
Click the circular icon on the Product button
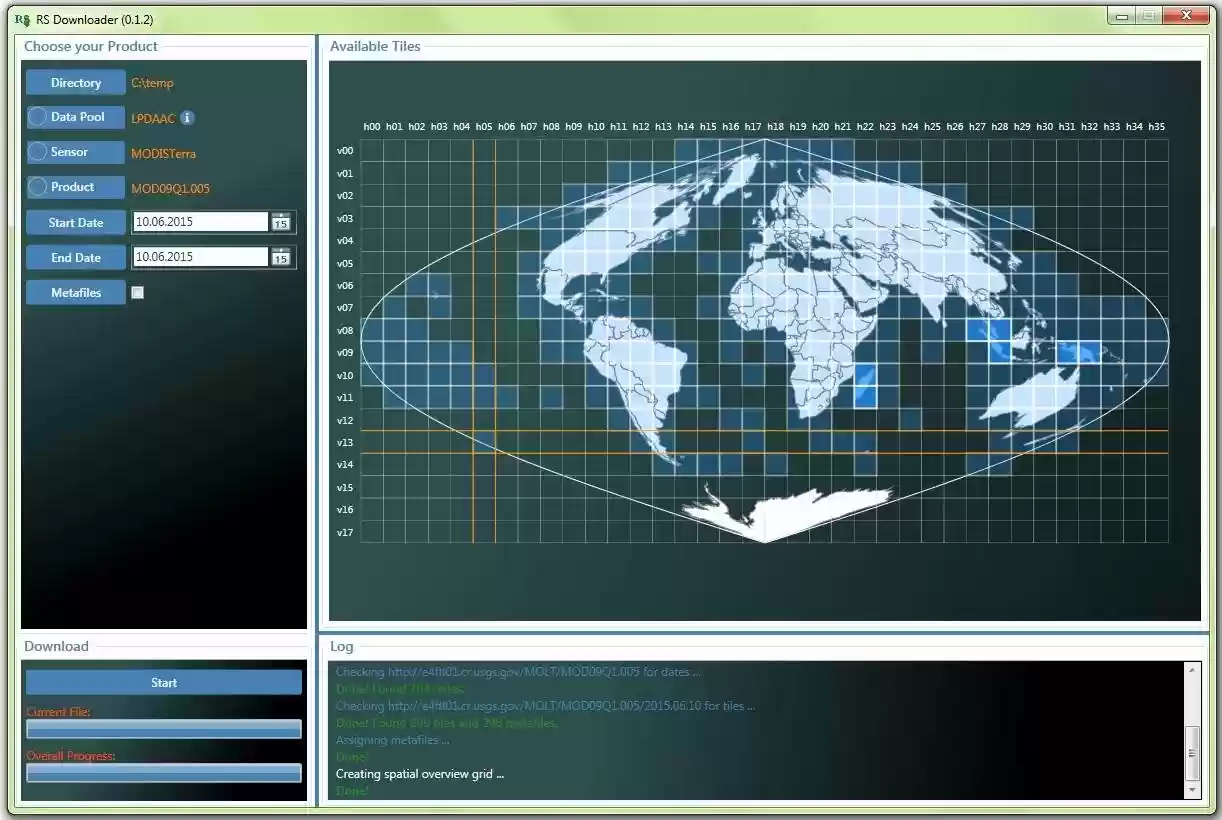[x=38, y=187]
